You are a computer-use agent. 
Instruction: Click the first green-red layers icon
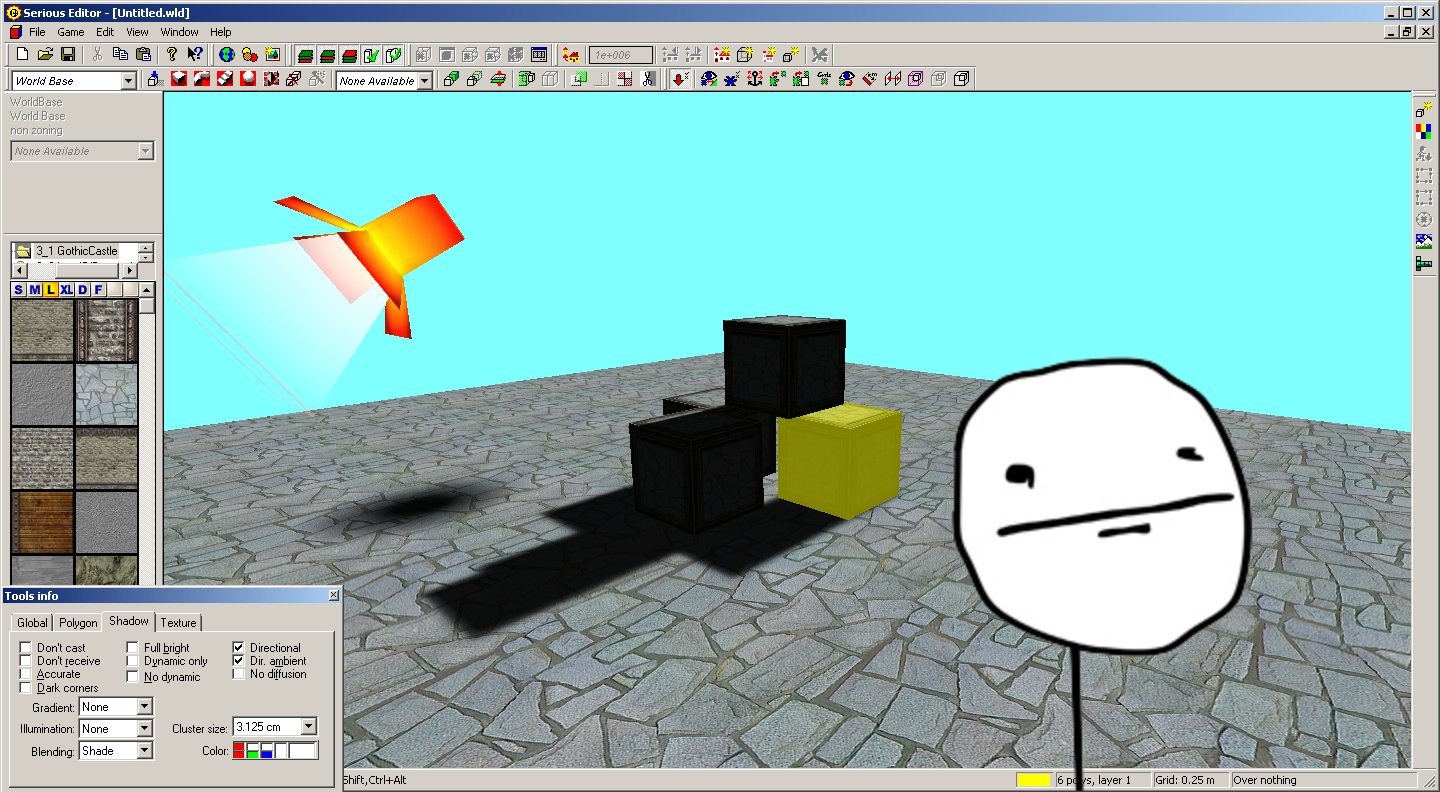tap(304, 54)
